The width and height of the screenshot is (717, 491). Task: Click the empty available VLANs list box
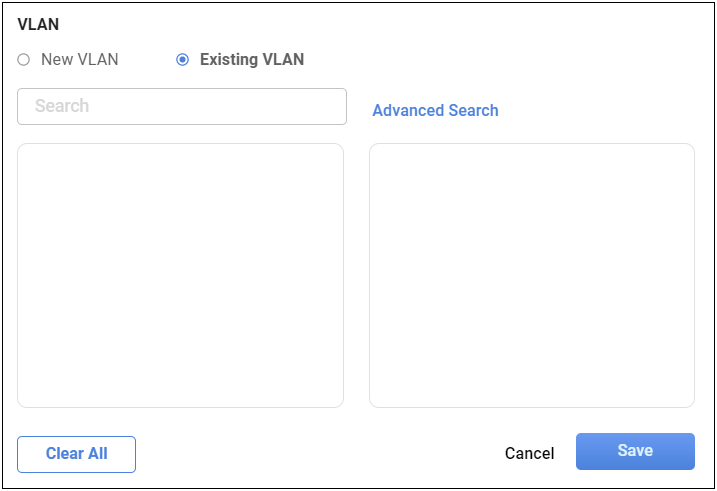point(180,275)
